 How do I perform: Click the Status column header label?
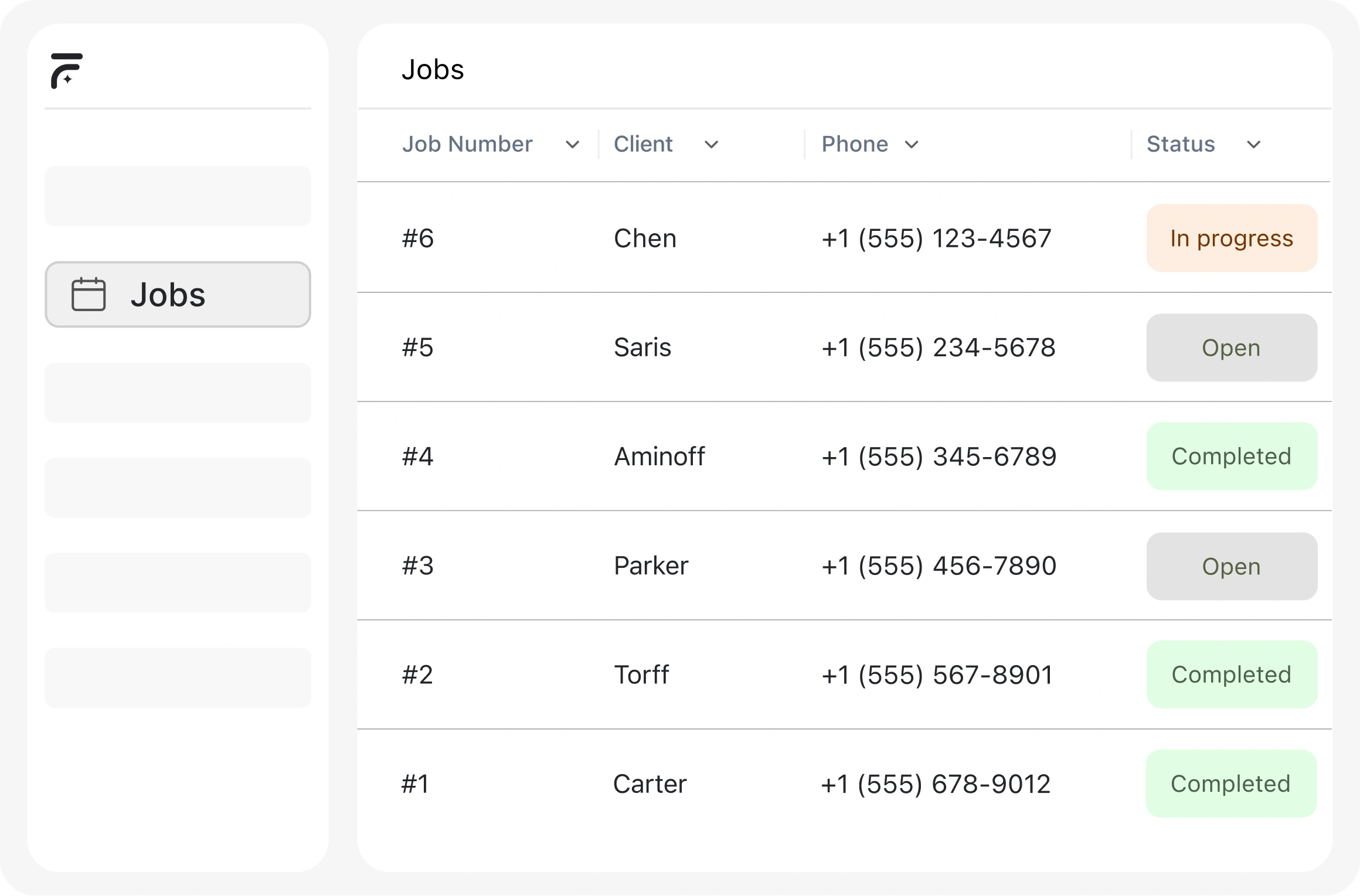(1181, 144)
